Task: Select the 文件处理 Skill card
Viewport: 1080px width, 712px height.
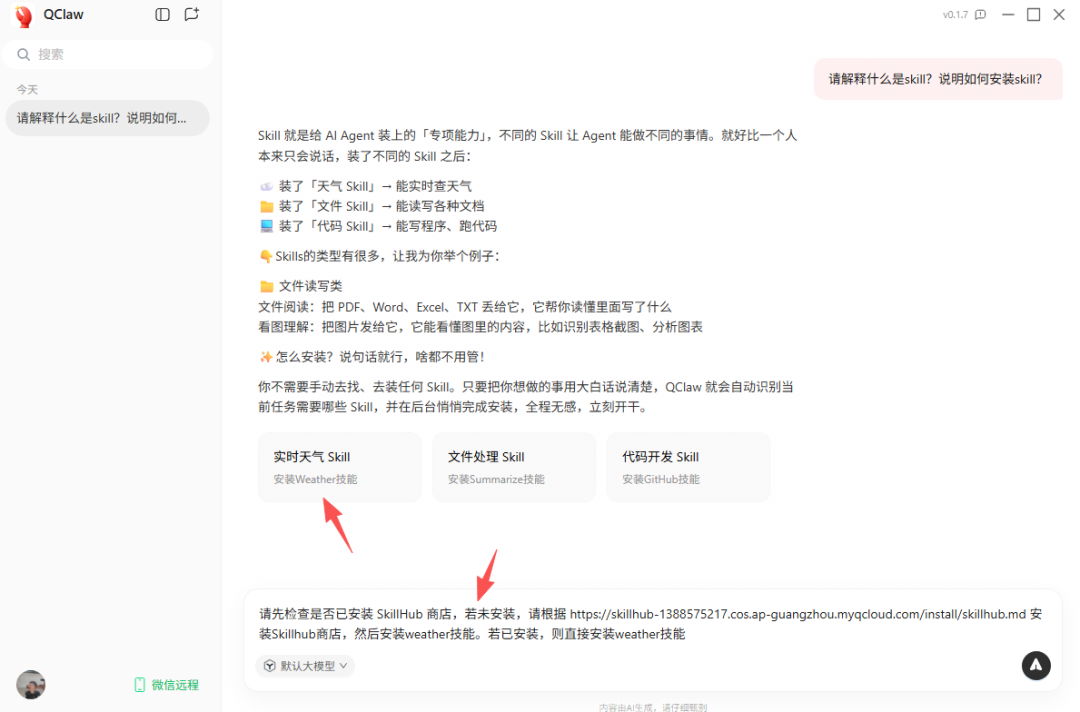Action: (x=513, y=467)
